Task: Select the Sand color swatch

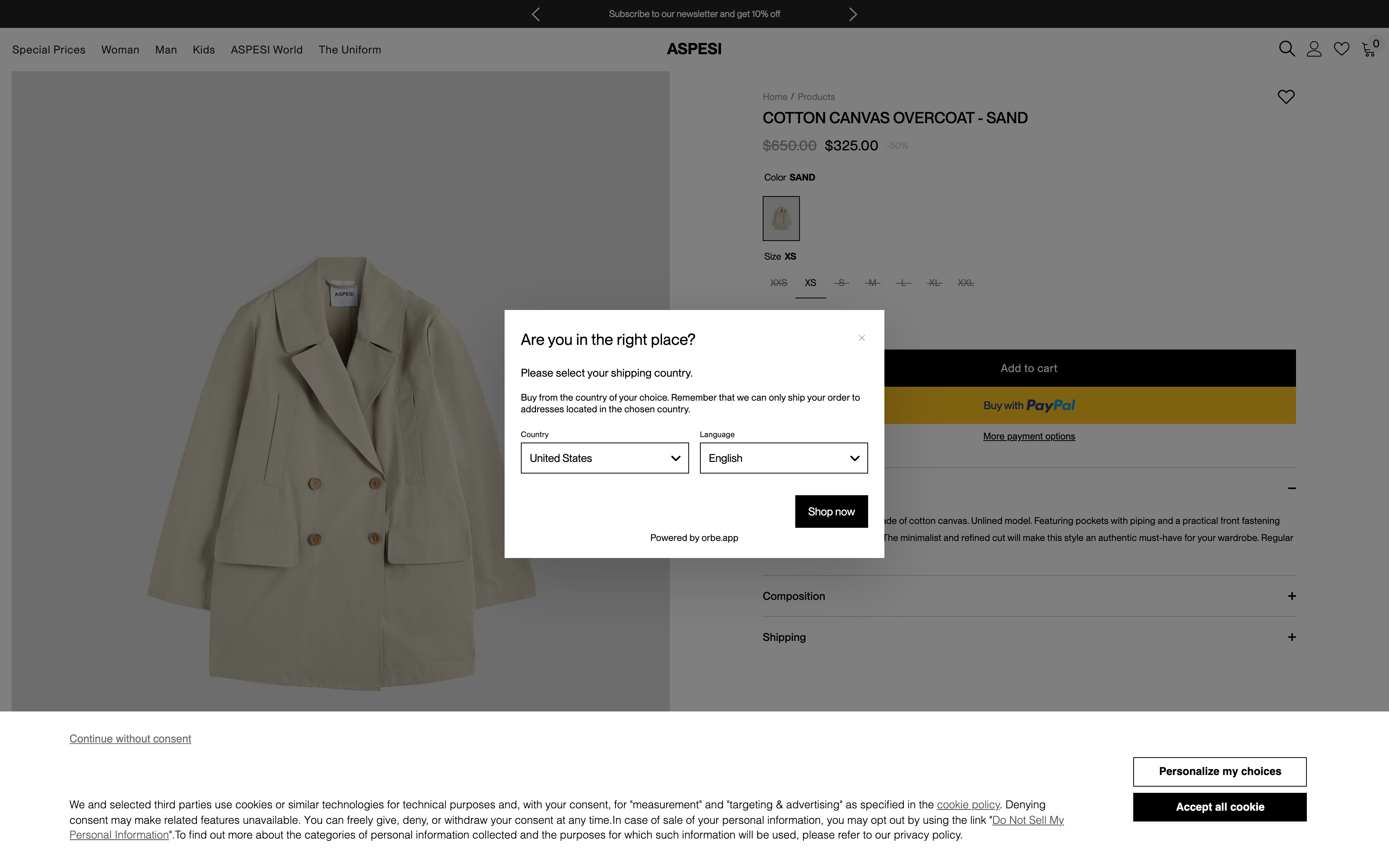Action: coord(781,219)
